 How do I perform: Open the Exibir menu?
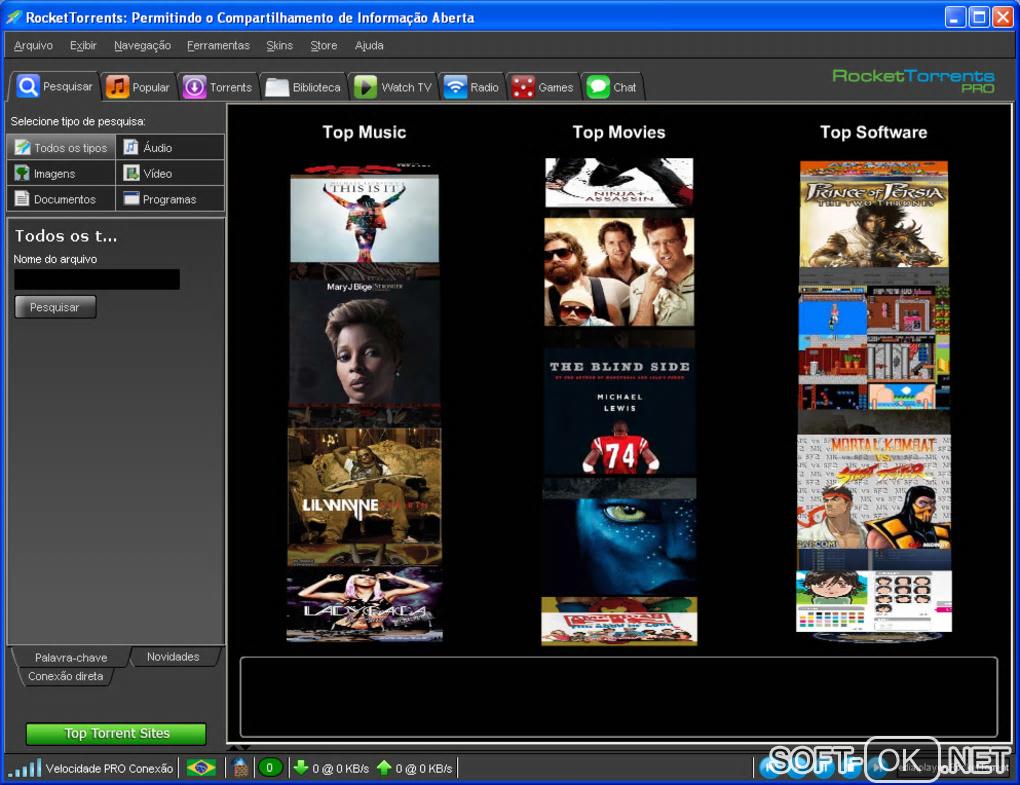click(x=83, y=46)
